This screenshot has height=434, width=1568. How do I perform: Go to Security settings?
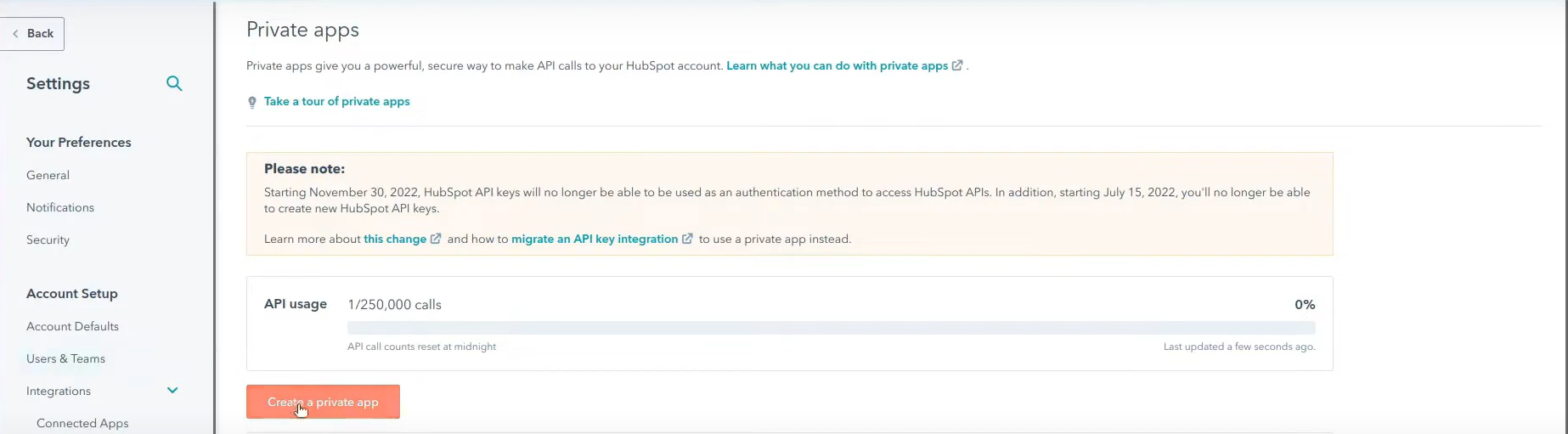pyautogui.click(x=48, y=240)
